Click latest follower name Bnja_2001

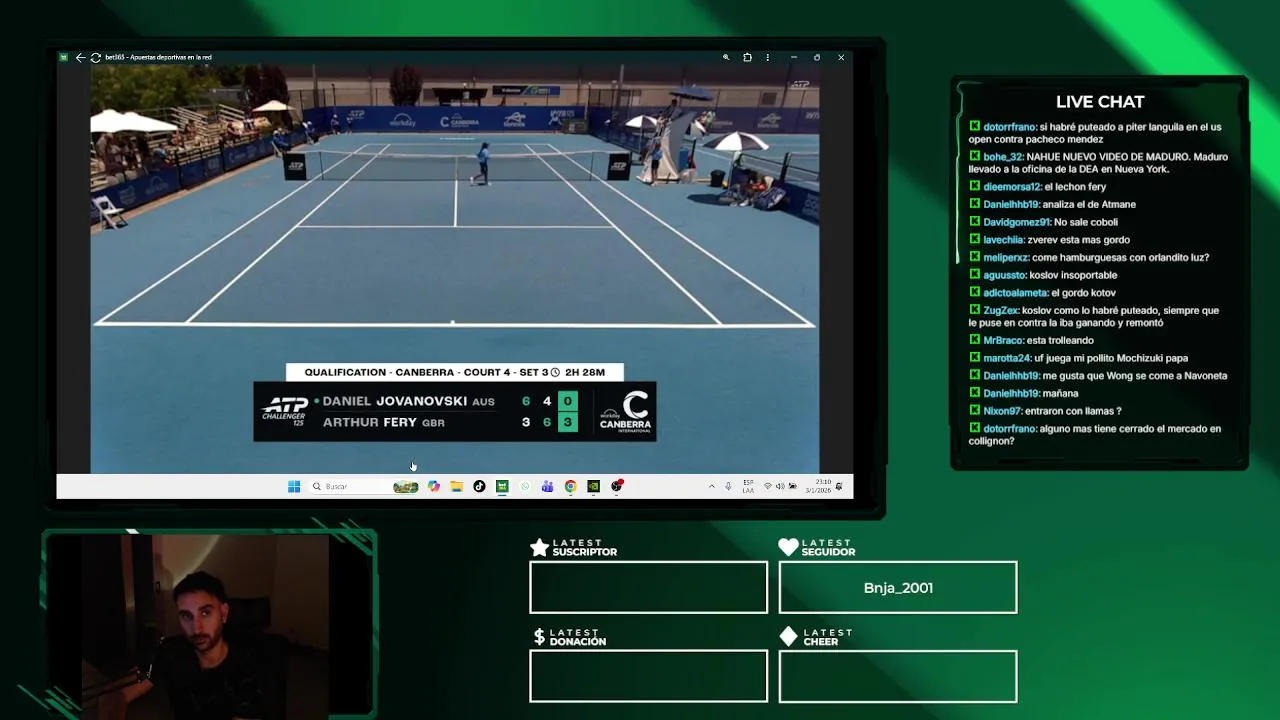click(x=898, y=588)
